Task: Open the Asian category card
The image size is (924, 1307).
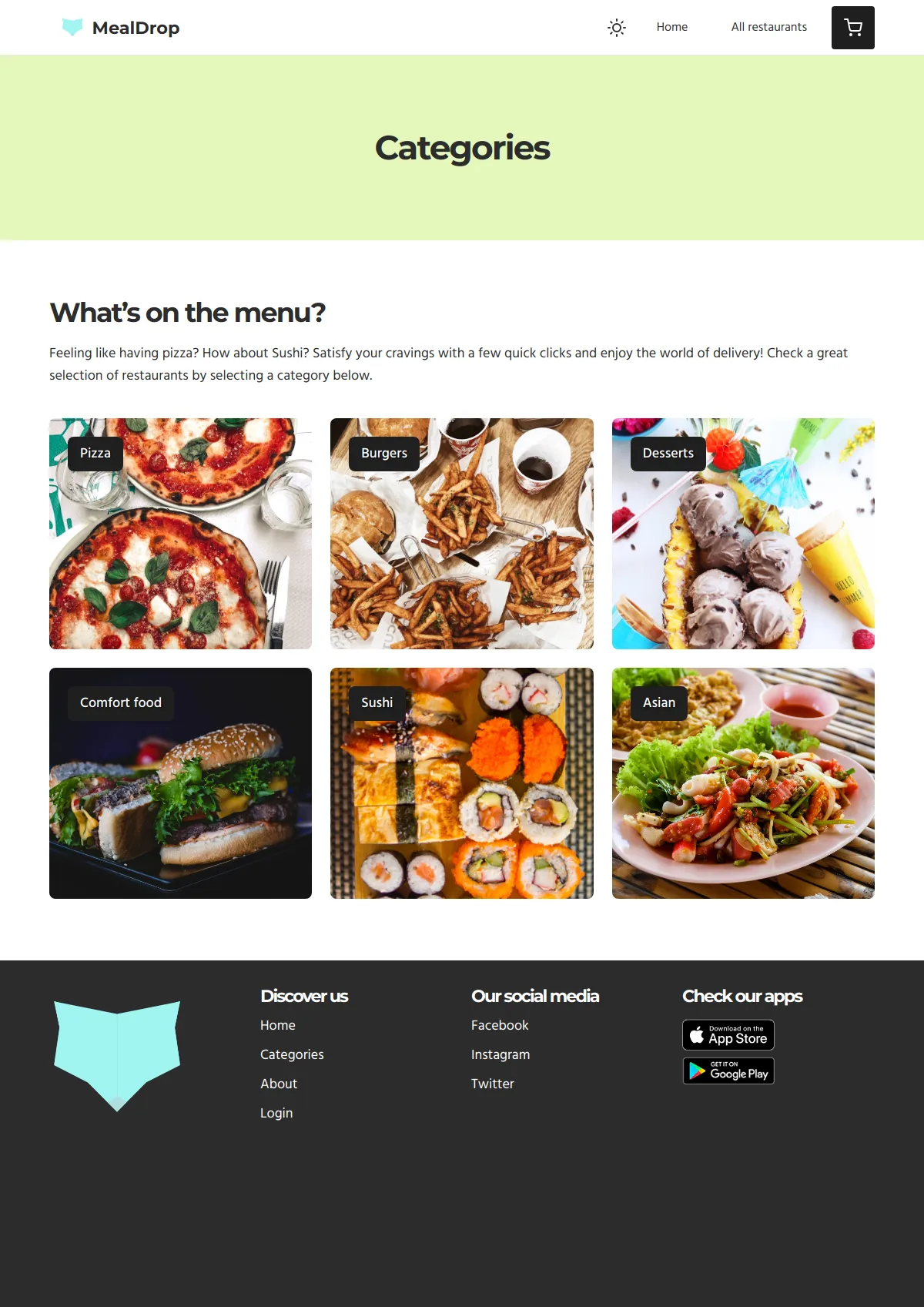Action: tap(743, 783)
